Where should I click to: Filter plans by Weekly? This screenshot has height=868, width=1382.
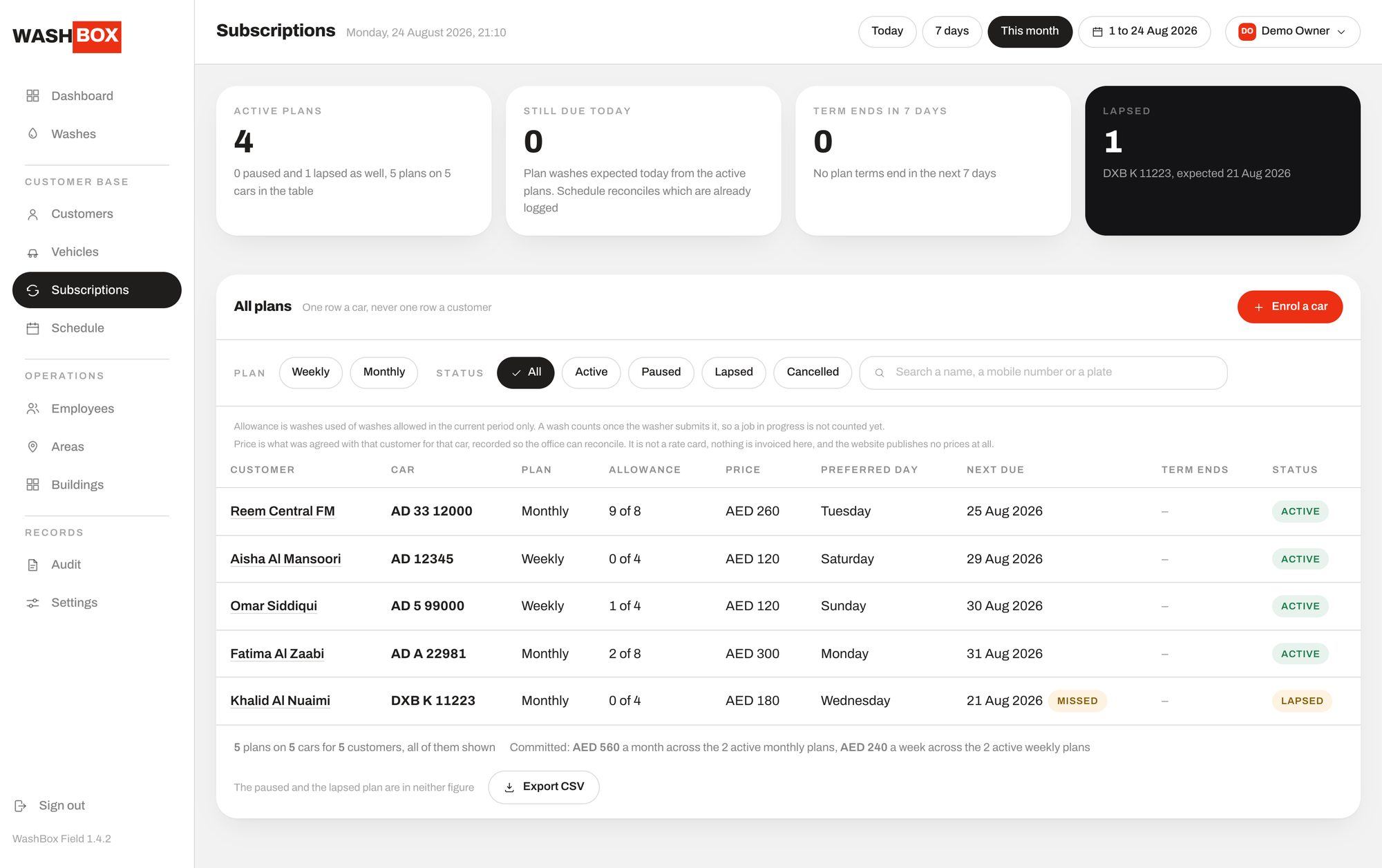click(310, 372)
